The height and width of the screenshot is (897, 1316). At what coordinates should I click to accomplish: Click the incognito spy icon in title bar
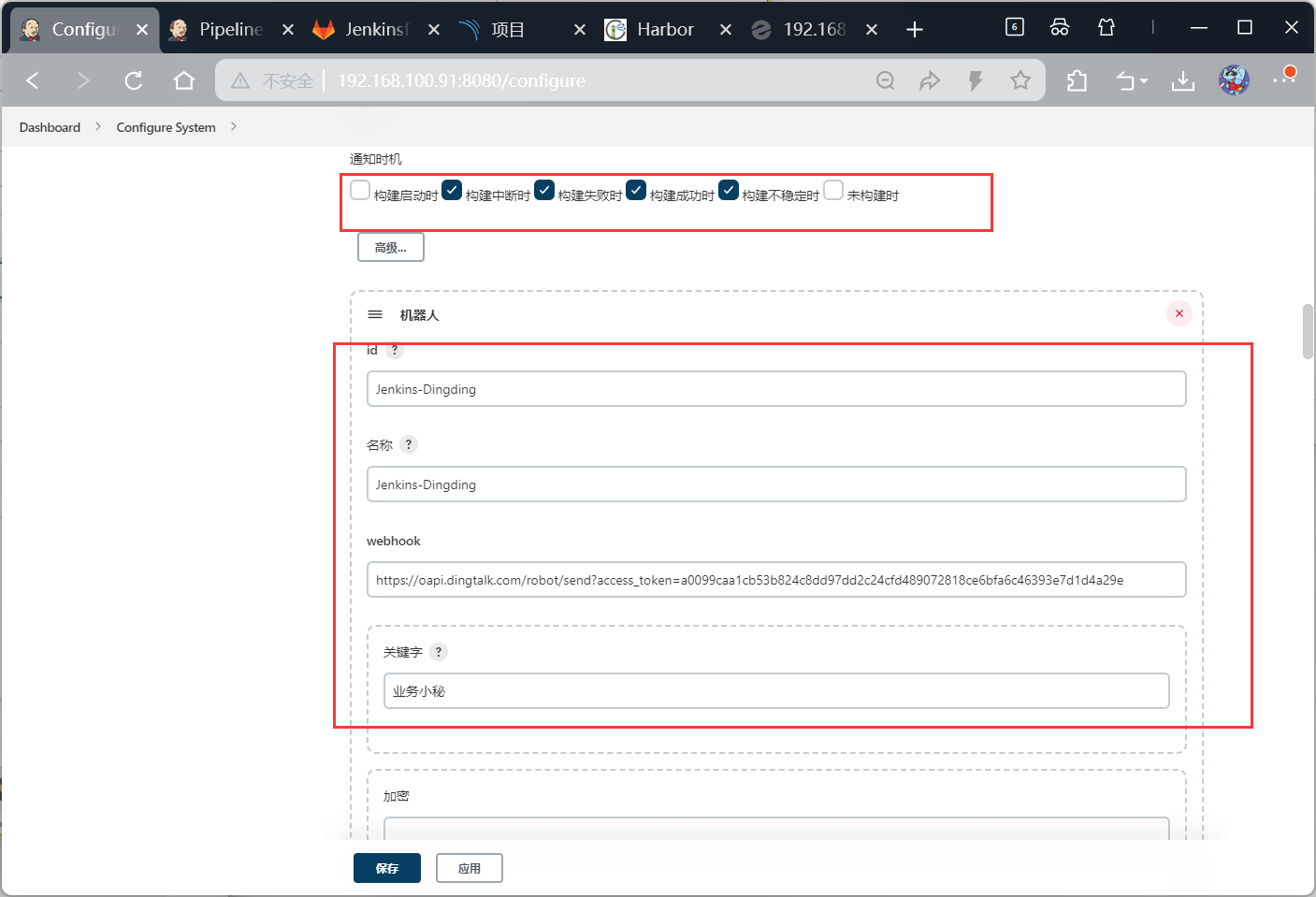1060,27
